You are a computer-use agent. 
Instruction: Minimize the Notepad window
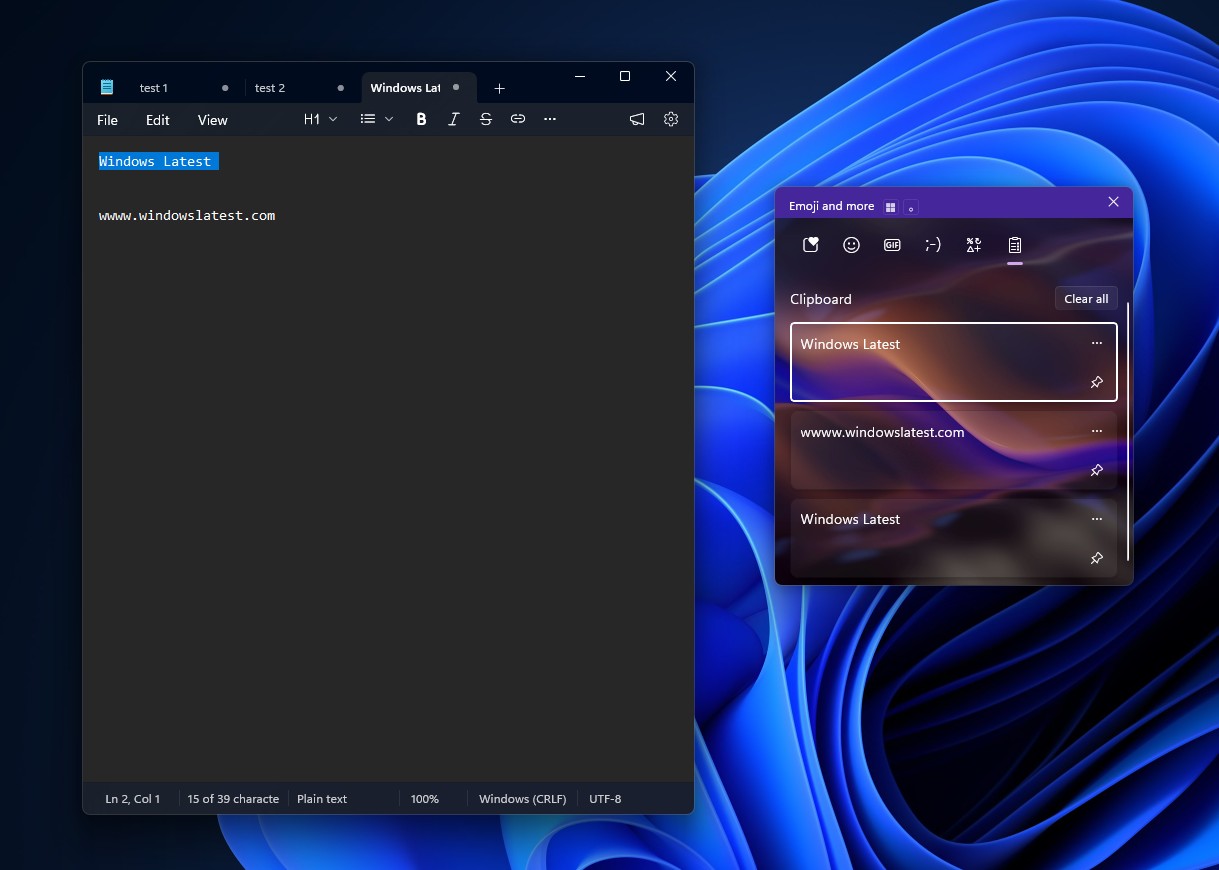(579, 76)
